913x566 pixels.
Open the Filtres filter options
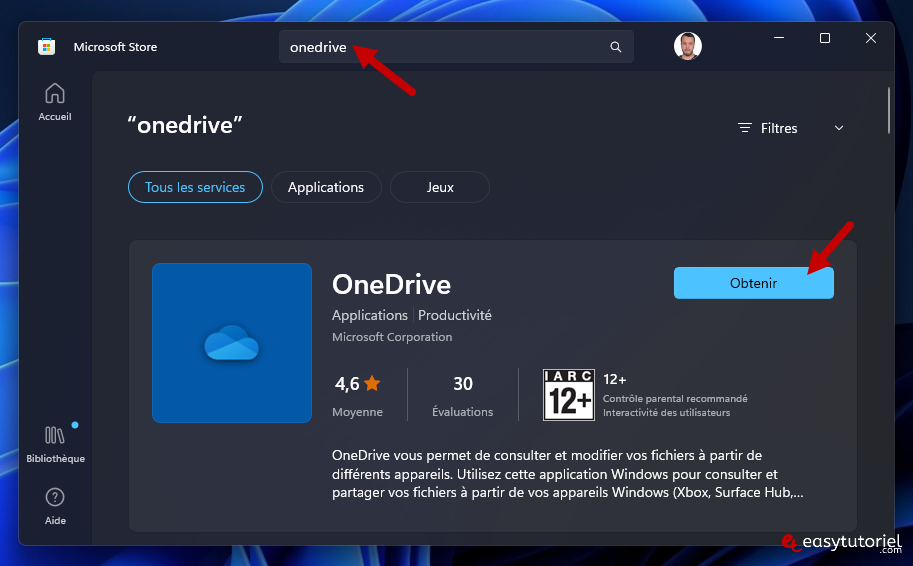tap(768, 128)
